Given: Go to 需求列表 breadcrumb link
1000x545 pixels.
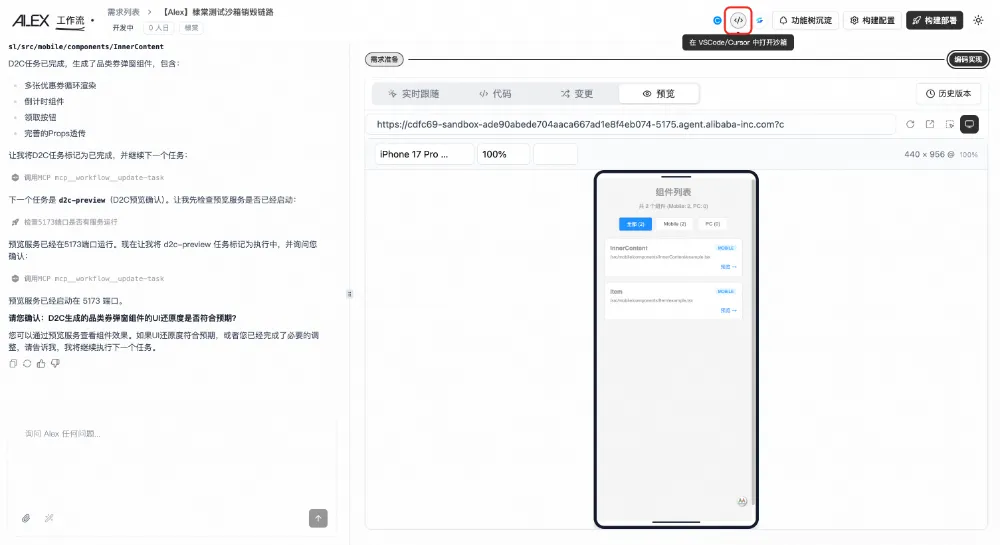Looking at the screenshot, I should pyautogui.click(x=123, y=12).
